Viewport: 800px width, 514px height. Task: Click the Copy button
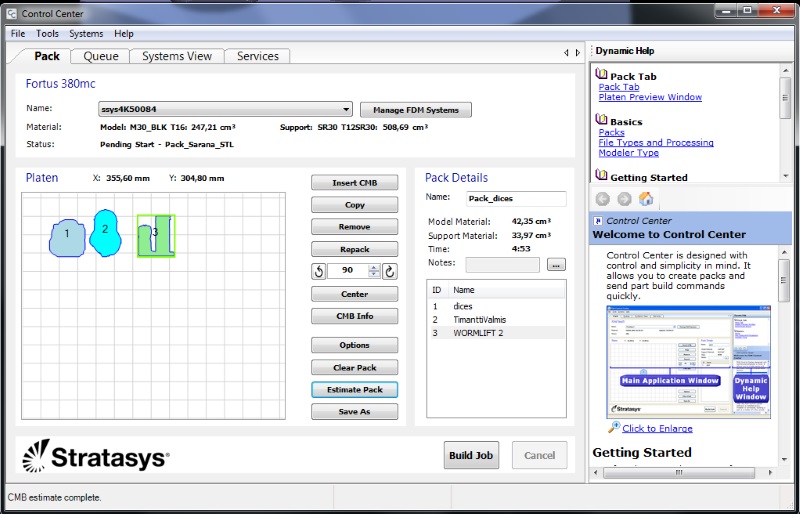click(x=355, y=205)
